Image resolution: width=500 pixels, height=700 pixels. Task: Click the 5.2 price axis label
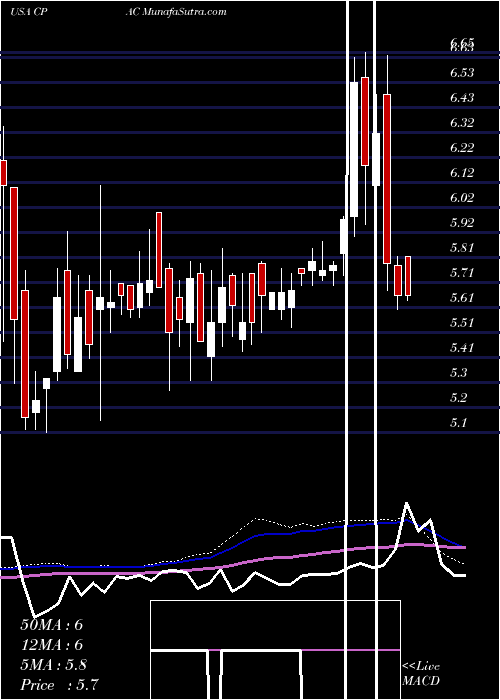pyautogui.click(x=459, y=397)
